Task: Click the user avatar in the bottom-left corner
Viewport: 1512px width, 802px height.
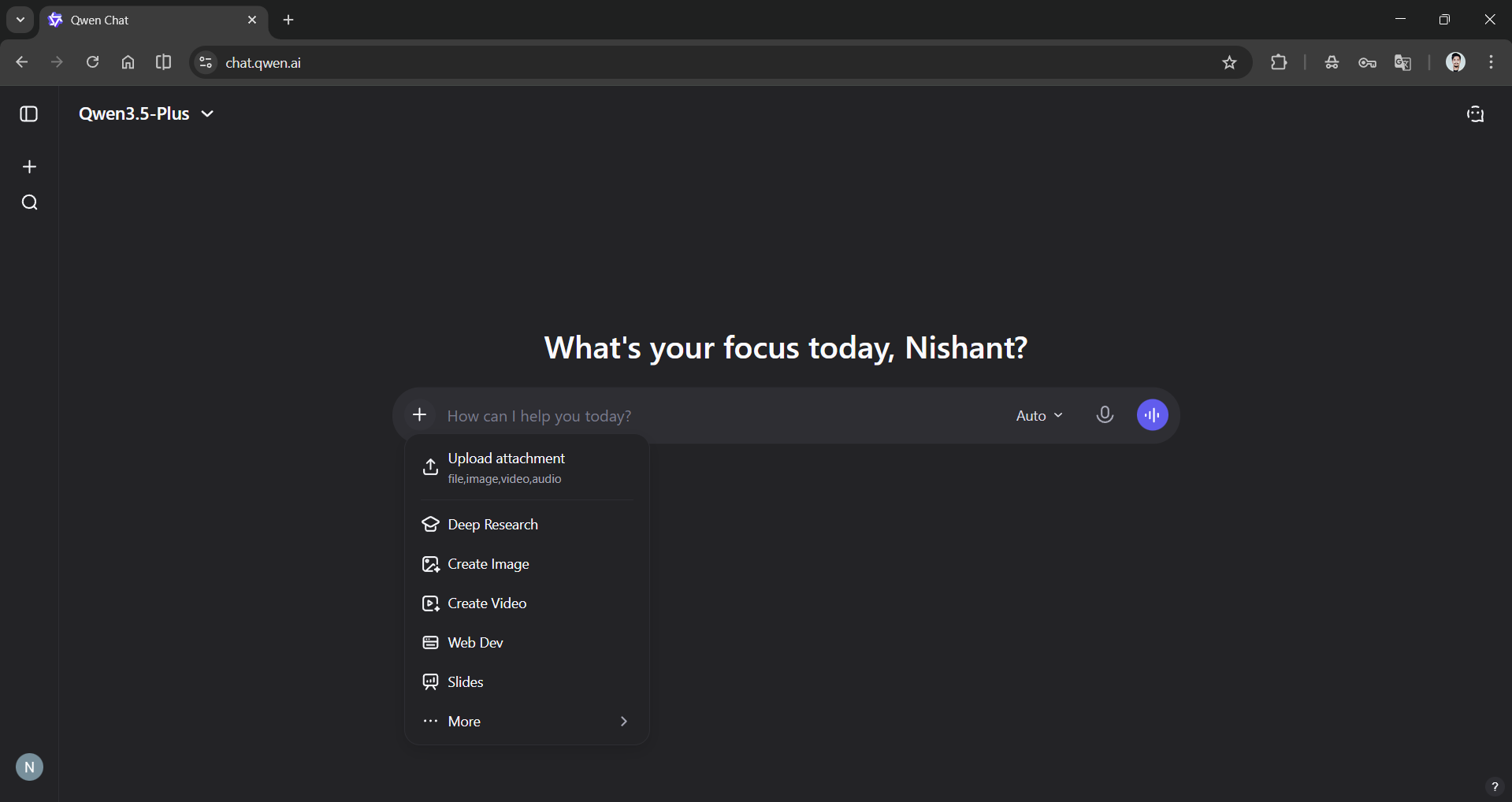Action: tap(29, 767)
